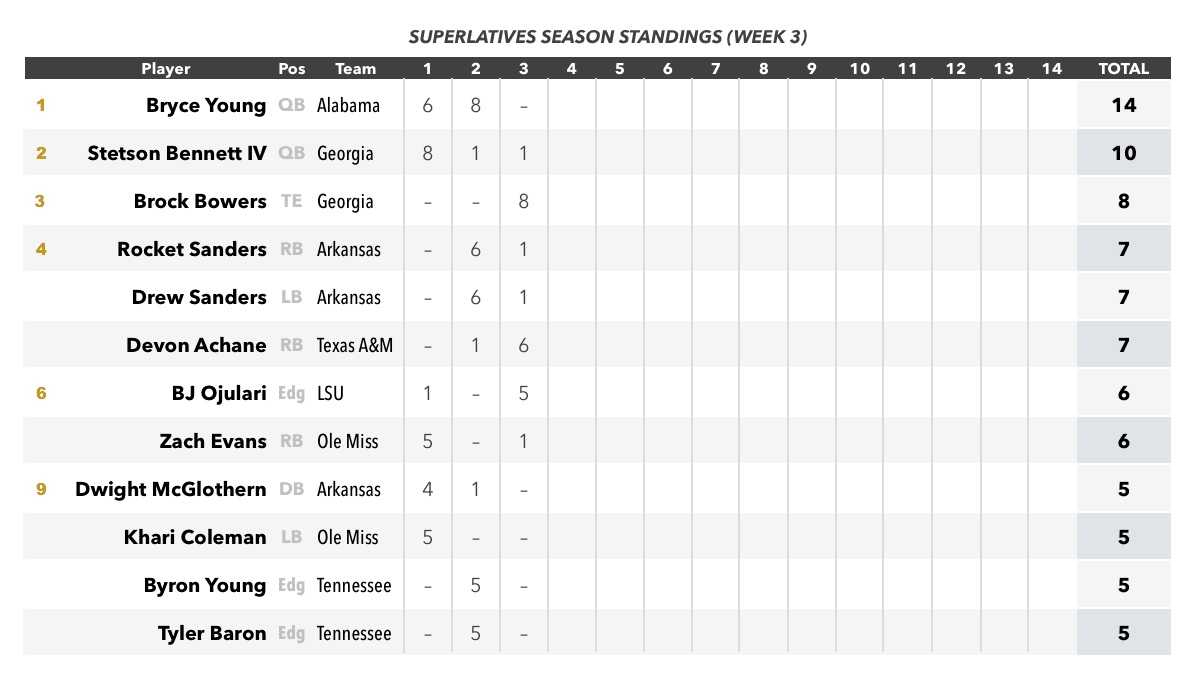This screenshot has height=700, width=1200.
Task: Click the week 3 column header
Action: click(x=524, y=69)
